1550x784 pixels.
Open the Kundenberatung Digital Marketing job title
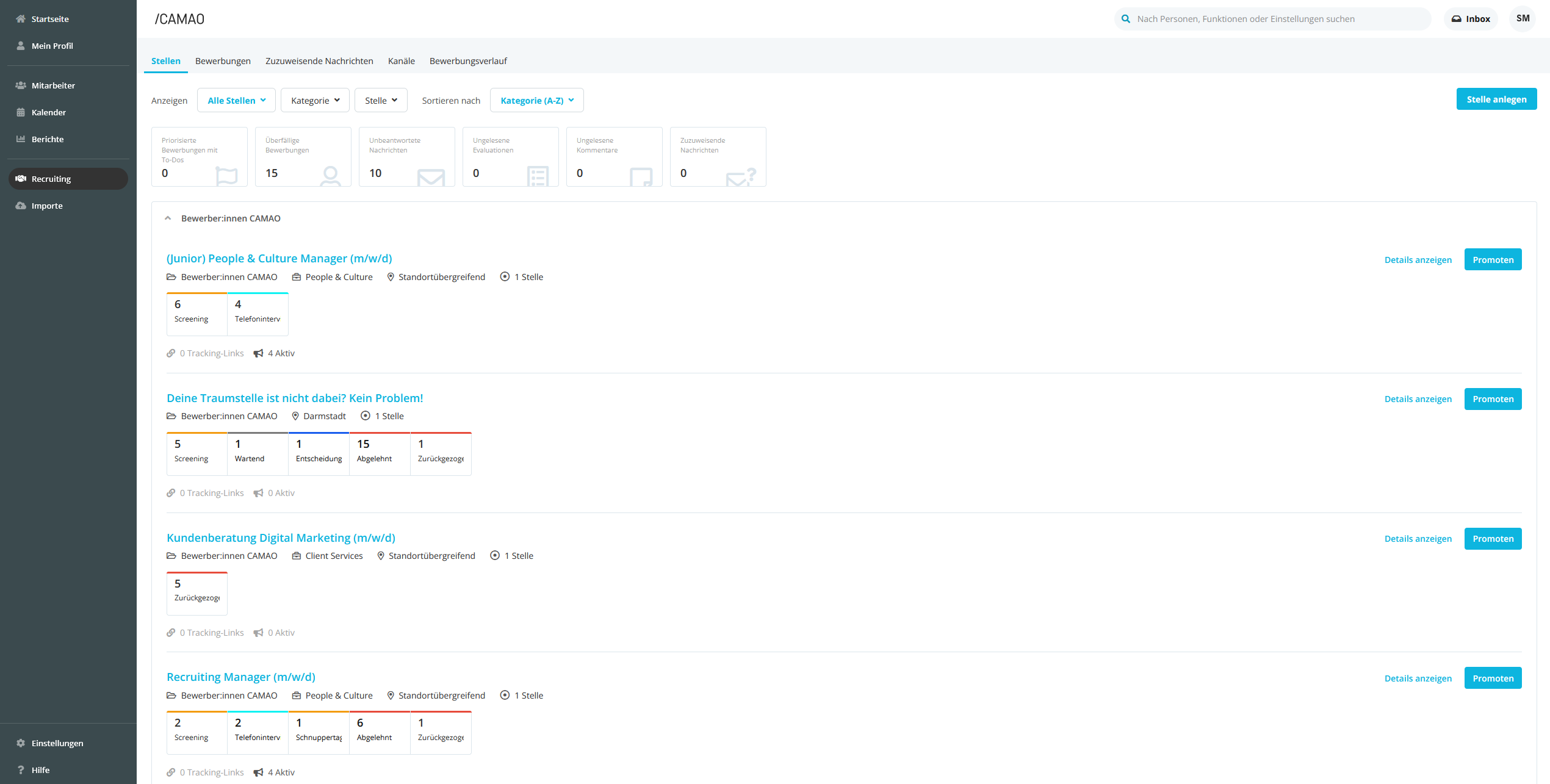pos(281,538)
